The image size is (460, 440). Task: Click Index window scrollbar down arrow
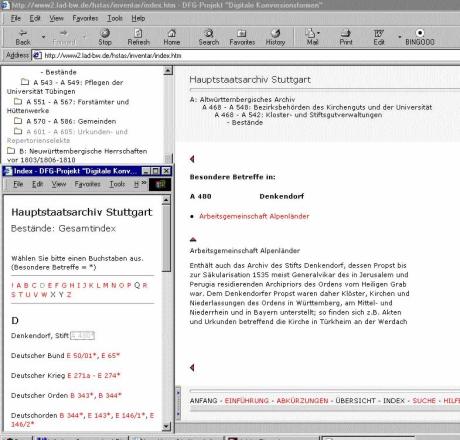pos(166,426)
